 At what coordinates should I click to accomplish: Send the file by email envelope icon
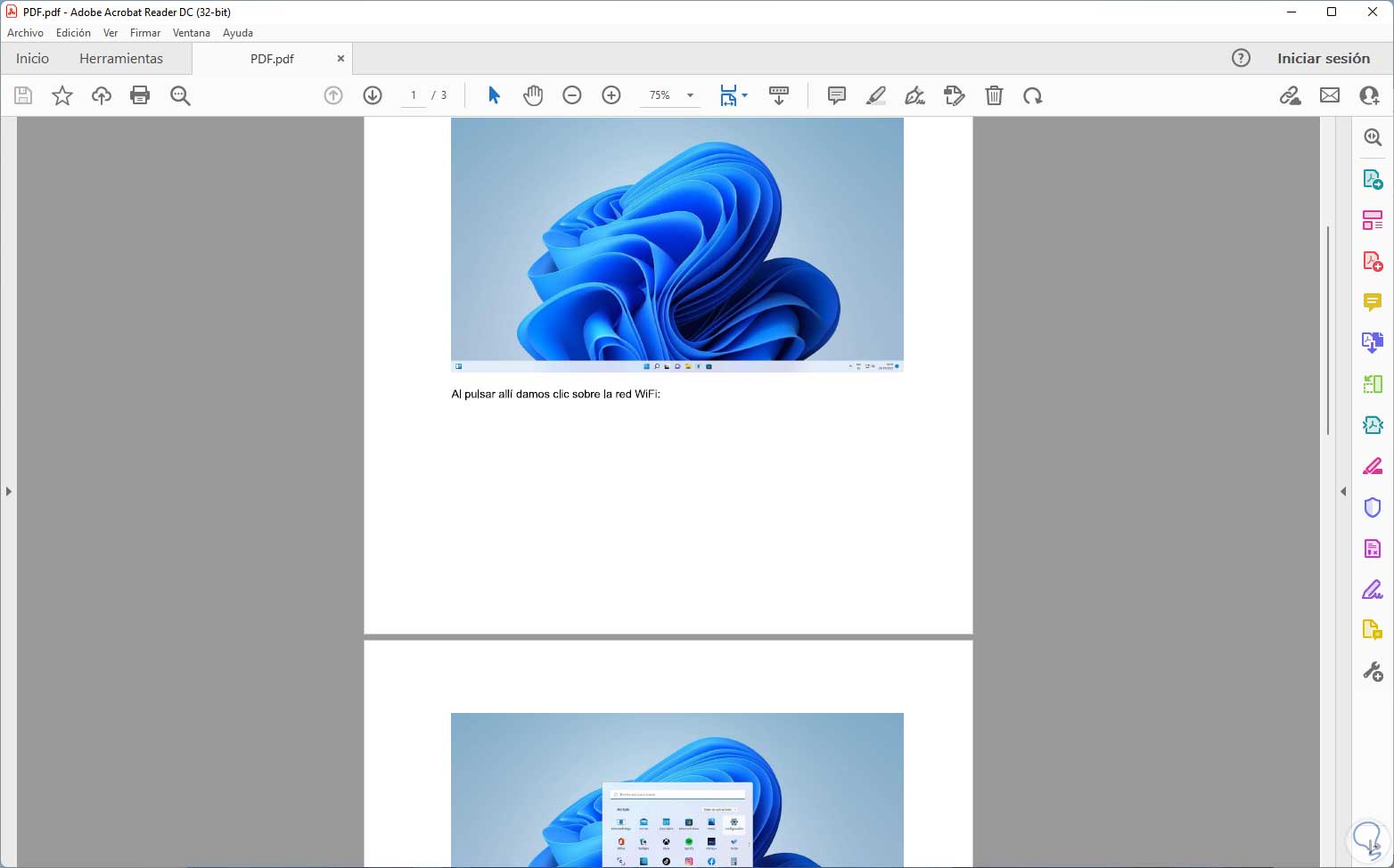(1330, 95)
